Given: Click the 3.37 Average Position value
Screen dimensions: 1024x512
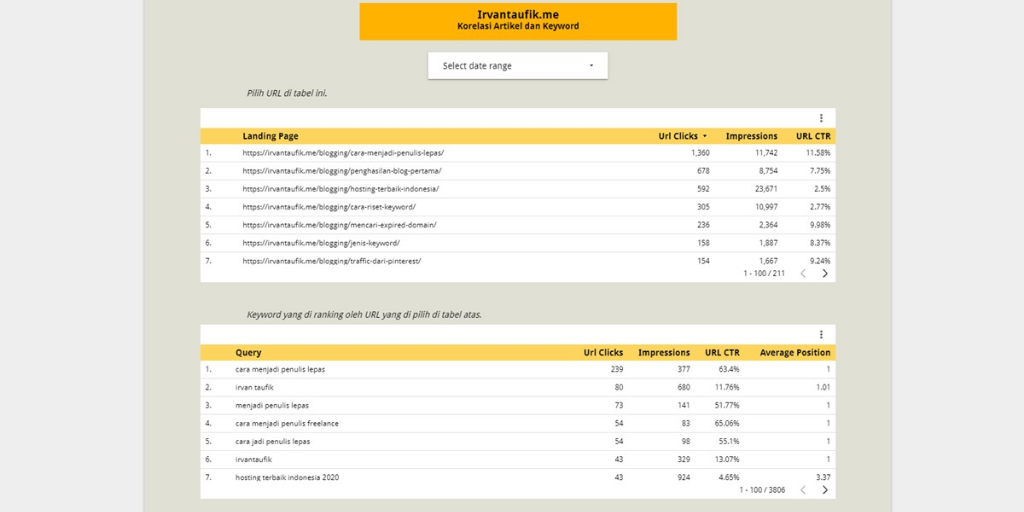Looking at the screenshot, I should [823, 477].
